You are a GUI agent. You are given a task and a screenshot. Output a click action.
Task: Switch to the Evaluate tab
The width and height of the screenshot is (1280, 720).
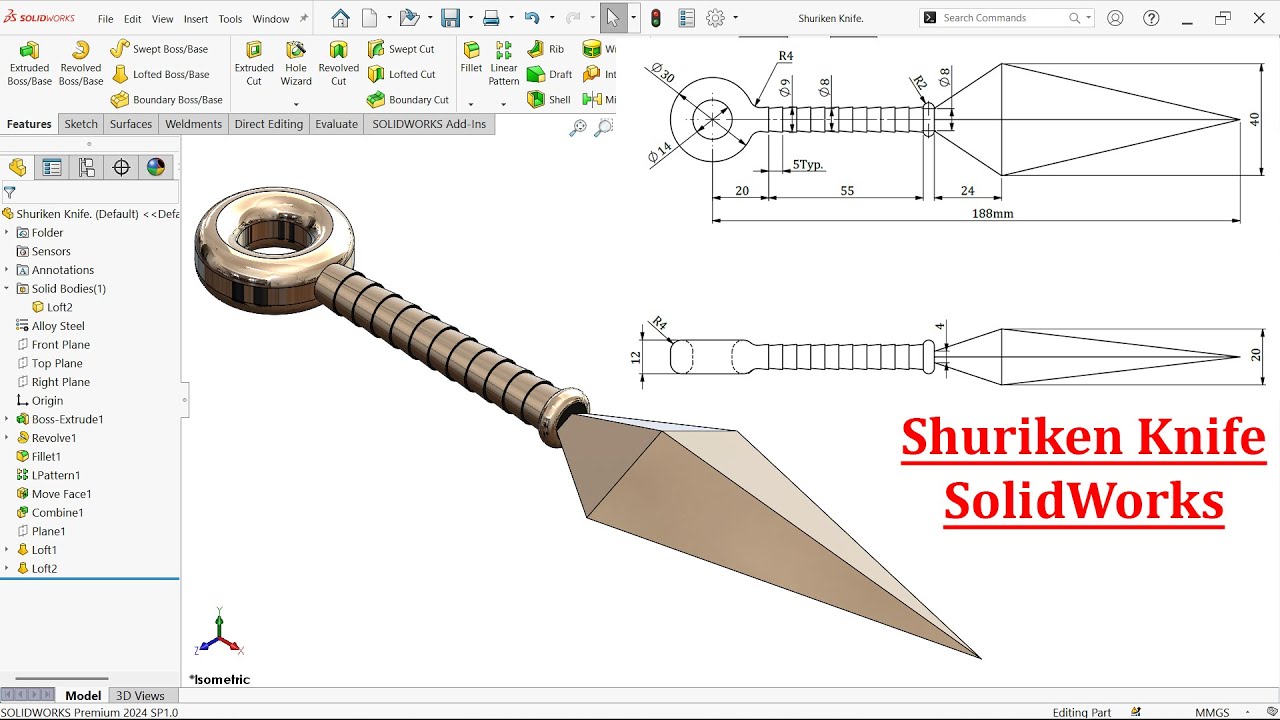tap(336, 124)
